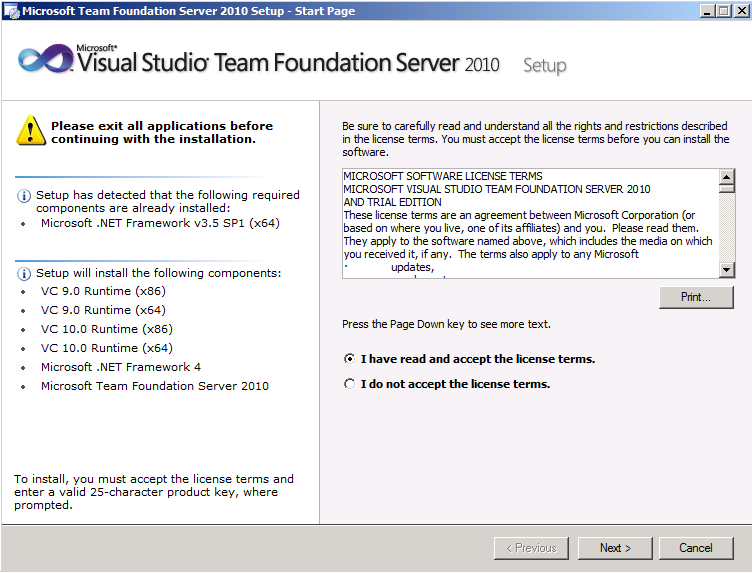Close the setup window
The height and width of the screenshot is (573, 752).
point(740,11)
